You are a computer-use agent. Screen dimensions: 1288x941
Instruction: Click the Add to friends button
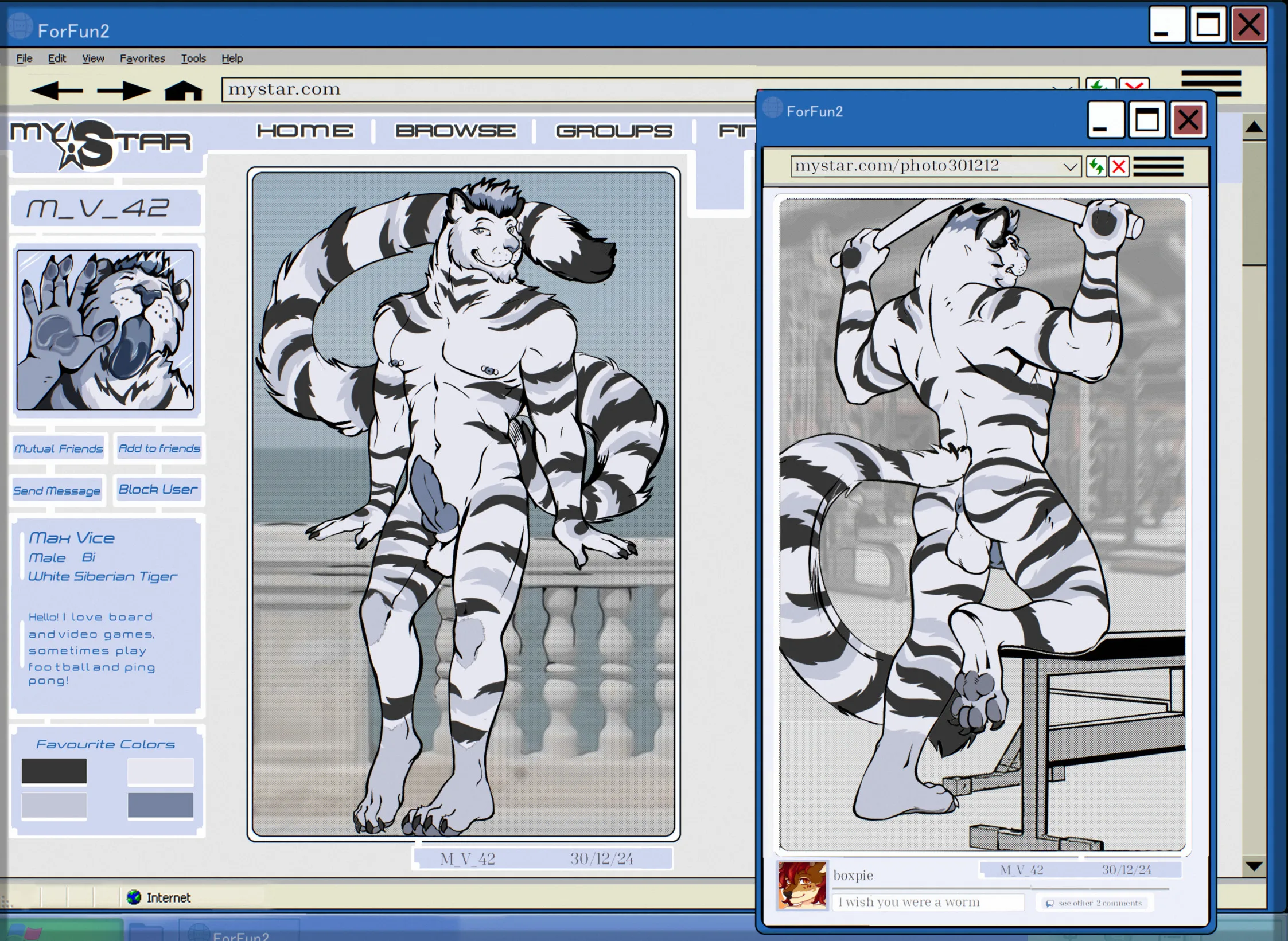click(x=159, y=448)
